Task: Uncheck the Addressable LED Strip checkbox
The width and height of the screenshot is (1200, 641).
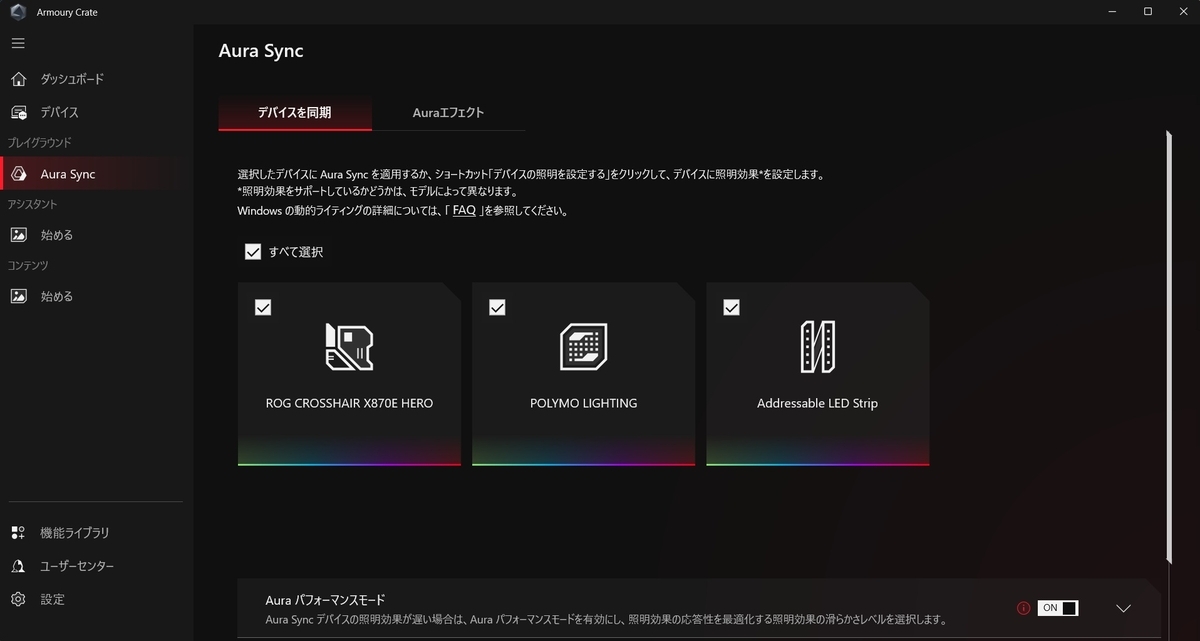Action: point(731,308)
